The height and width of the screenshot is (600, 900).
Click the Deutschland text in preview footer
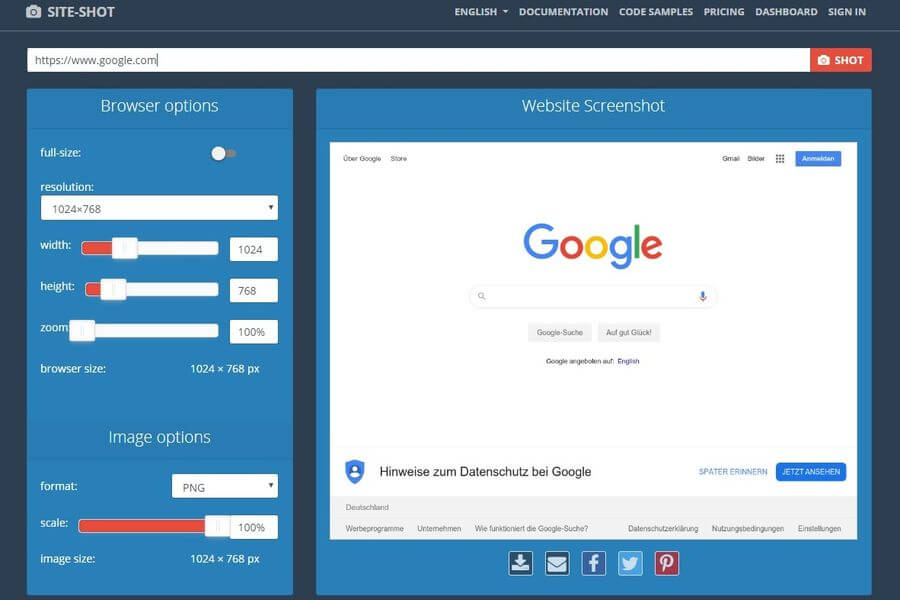coord(367,508)
